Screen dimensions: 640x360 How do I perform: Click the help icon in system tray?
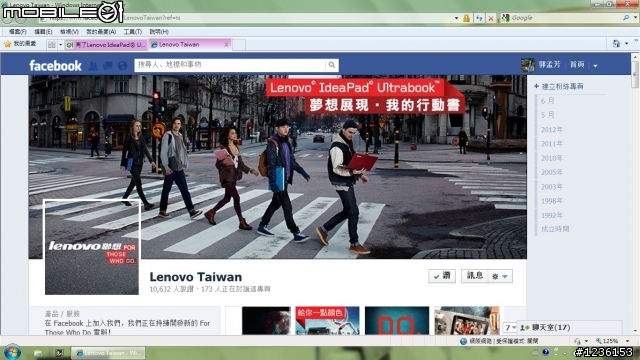click(546, 352)
